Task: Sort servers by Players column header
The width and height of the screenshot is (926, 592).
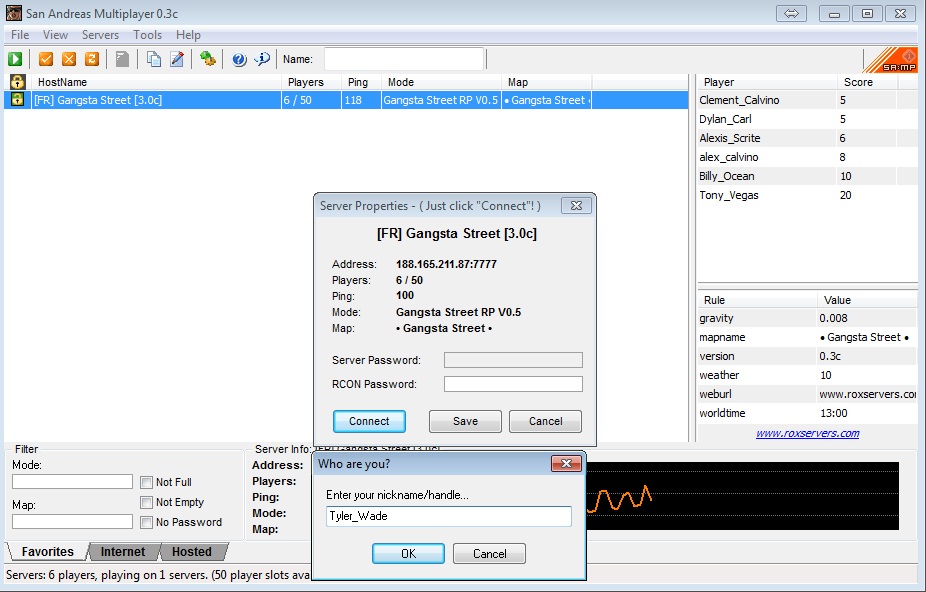Action: click(x=311, y=82)
